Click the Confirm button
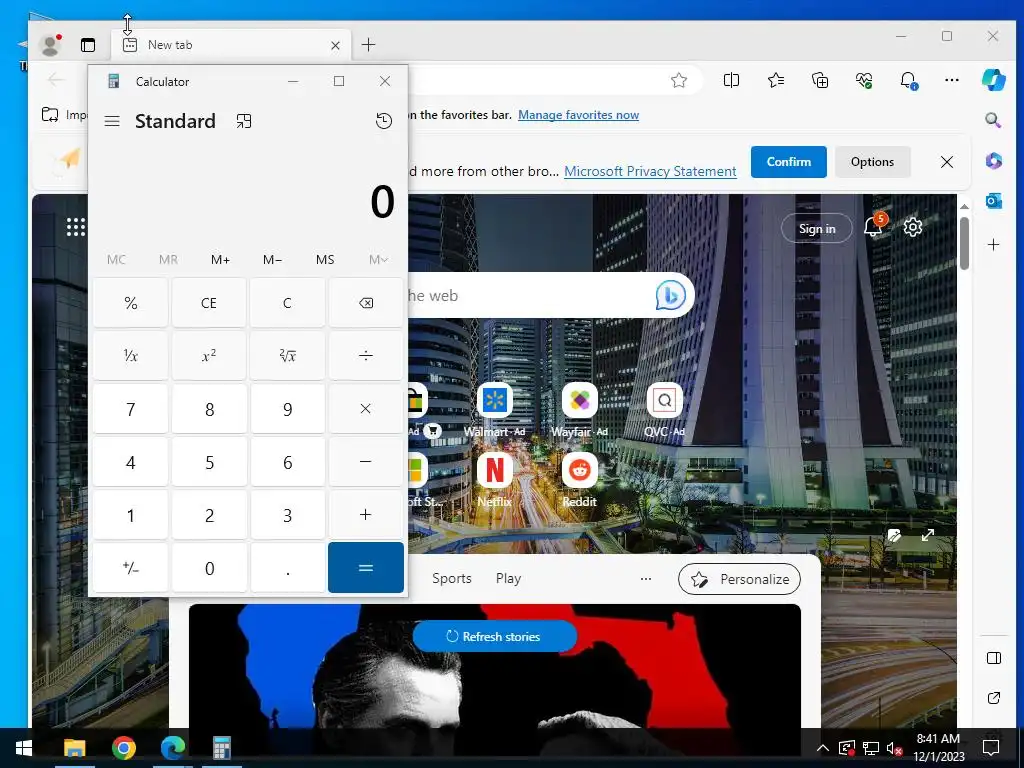 click(x=789, y=162)
